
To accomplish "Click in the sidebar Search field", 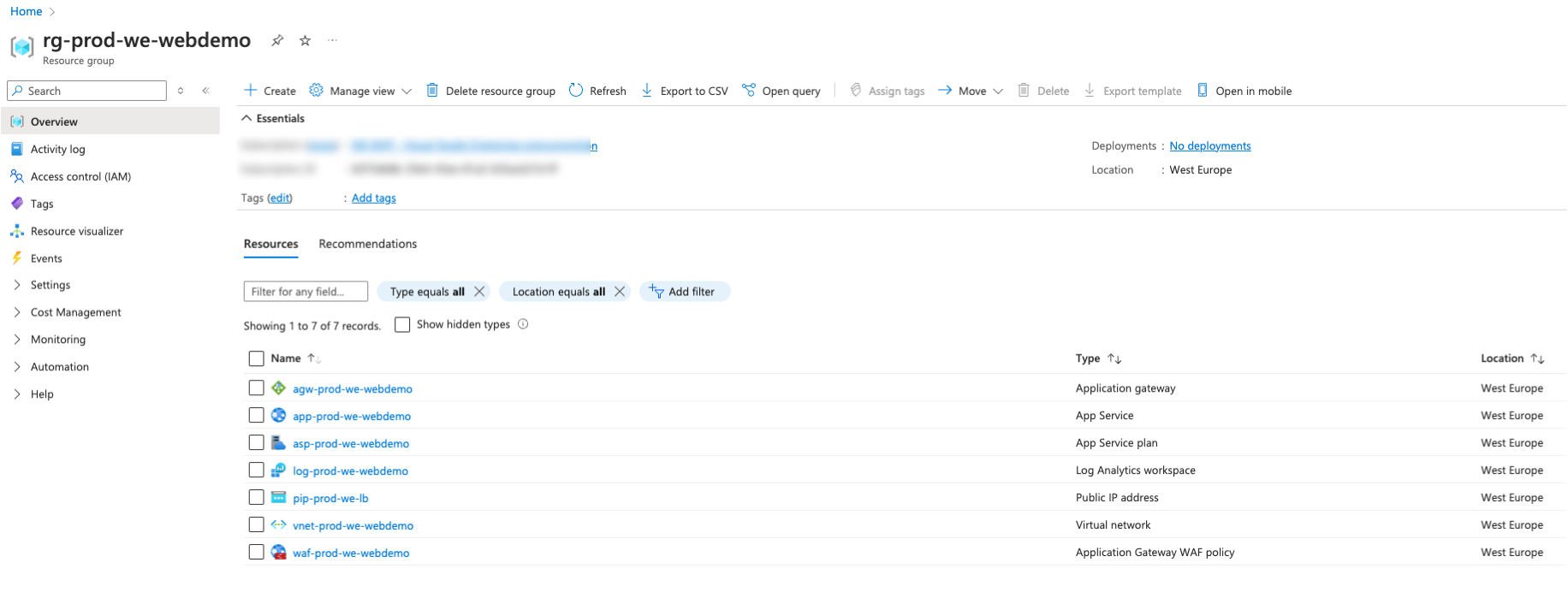I will coord(86,91).
